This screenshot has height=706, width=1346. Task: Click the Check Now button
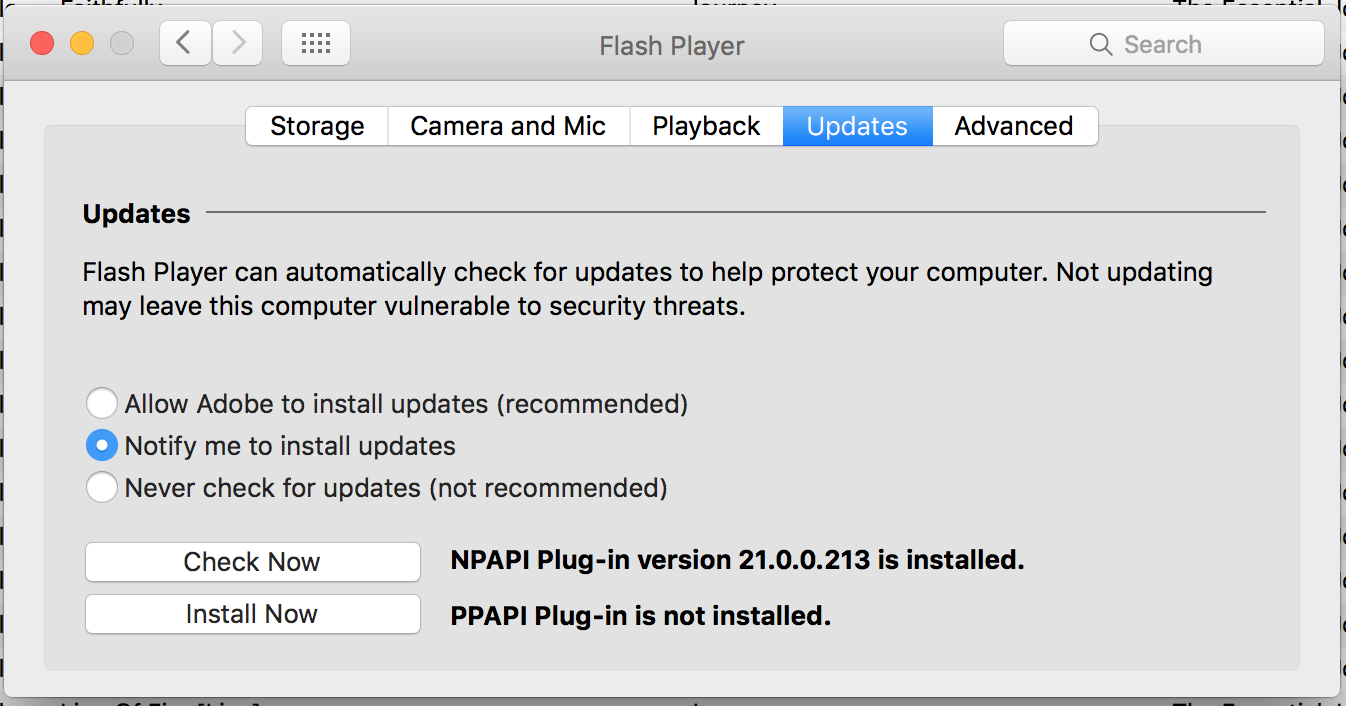click(x=252, y=562)
